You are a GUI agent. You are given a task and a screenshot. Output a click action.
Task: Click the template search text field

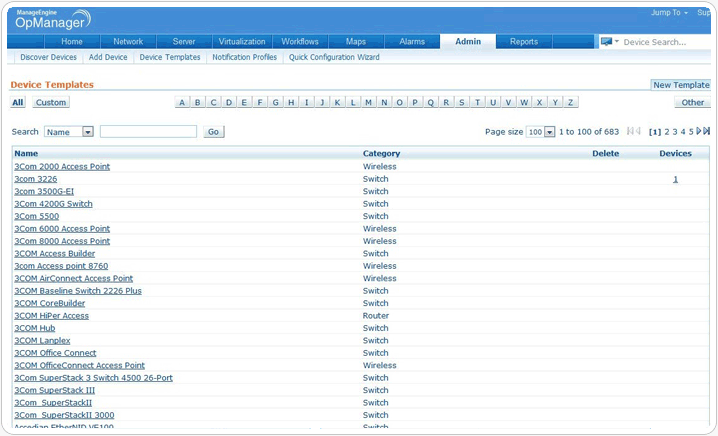point(148,132)
